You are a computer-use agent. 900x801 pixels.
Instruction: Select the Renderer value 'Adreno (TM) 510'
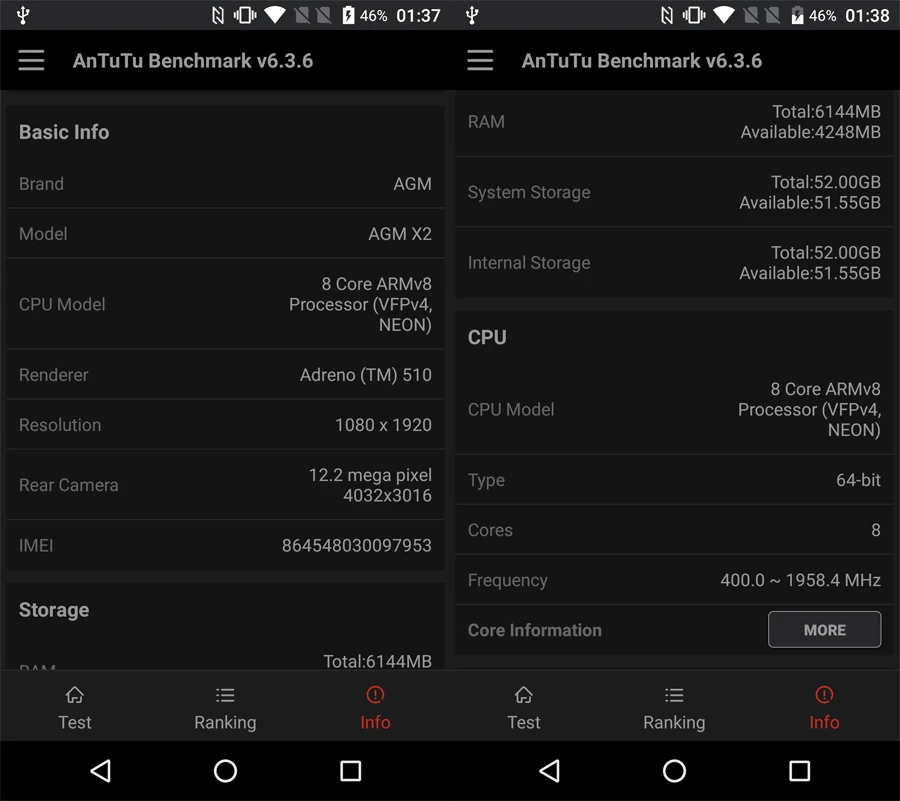(366, 375)
